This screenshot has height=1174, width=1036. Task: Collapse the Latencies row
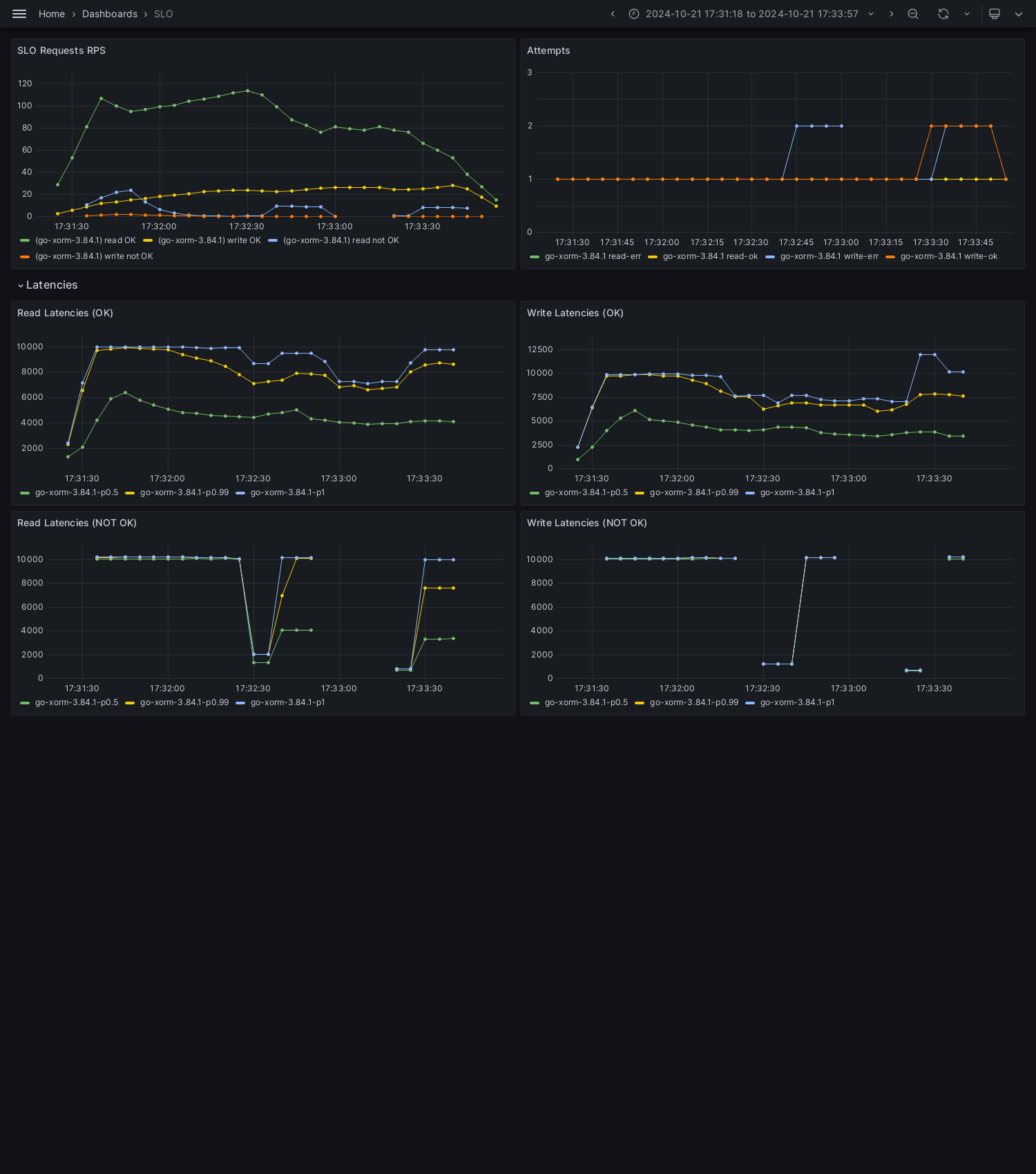[47, 285]
